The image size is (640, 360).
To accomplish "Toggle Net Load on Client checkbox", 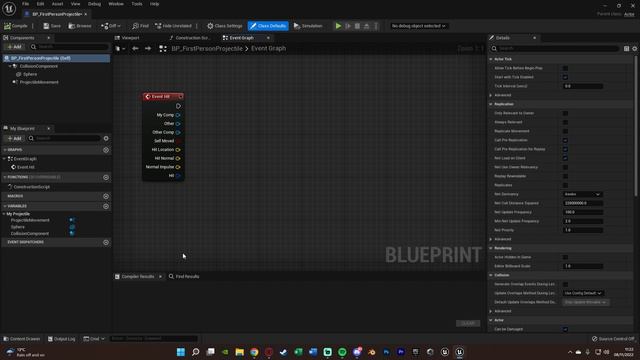I will point(565,158).
